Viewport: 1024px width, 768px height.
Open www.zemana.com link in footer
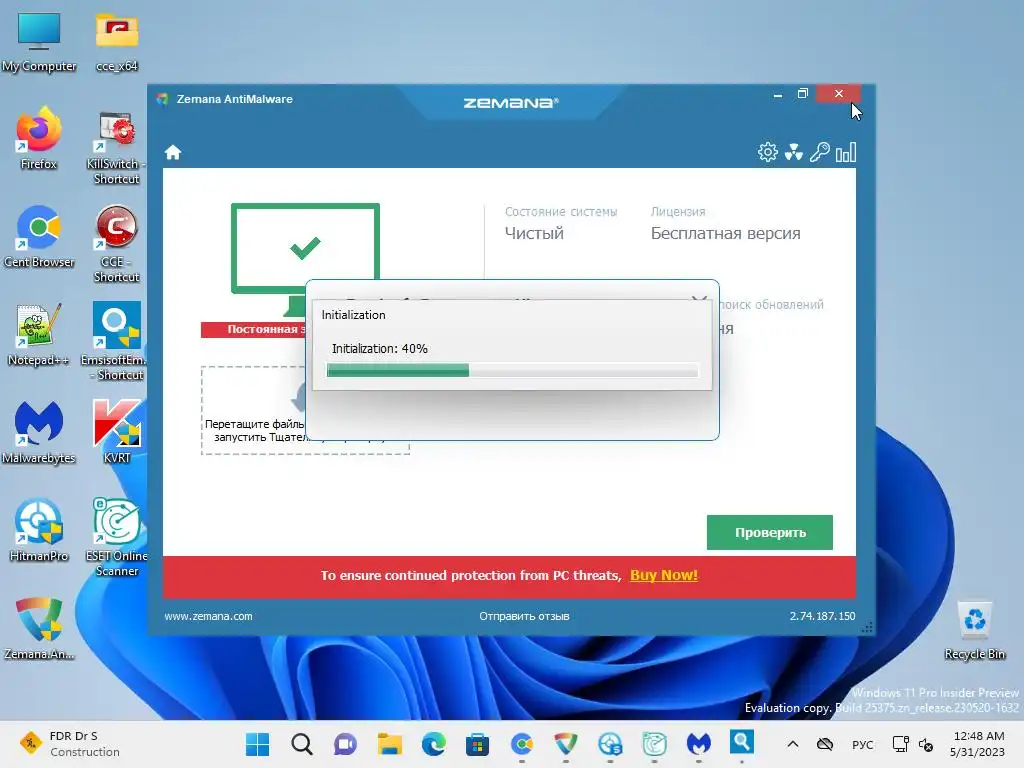[x=208, y=616]
